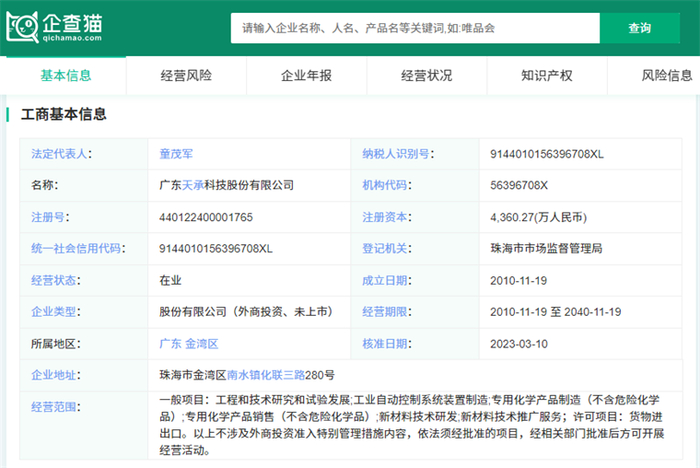Switch to the 基本信息 tab
Screen dimensions: 700x468
click(x=66, y=75)
